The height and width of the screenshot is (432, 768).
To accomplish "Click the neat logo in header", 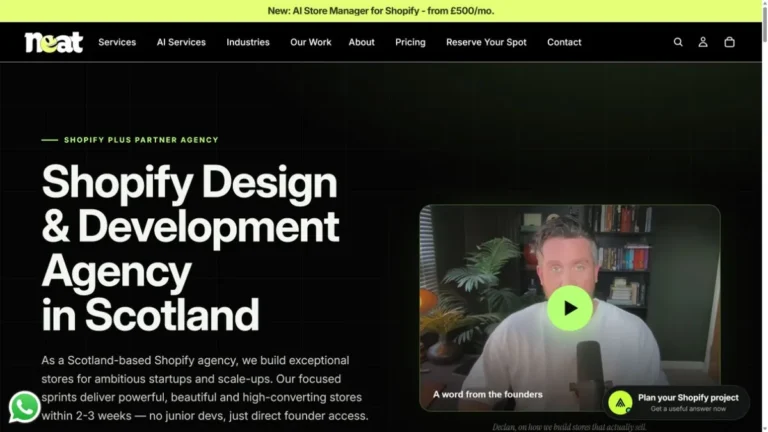I will coord(54,42).
